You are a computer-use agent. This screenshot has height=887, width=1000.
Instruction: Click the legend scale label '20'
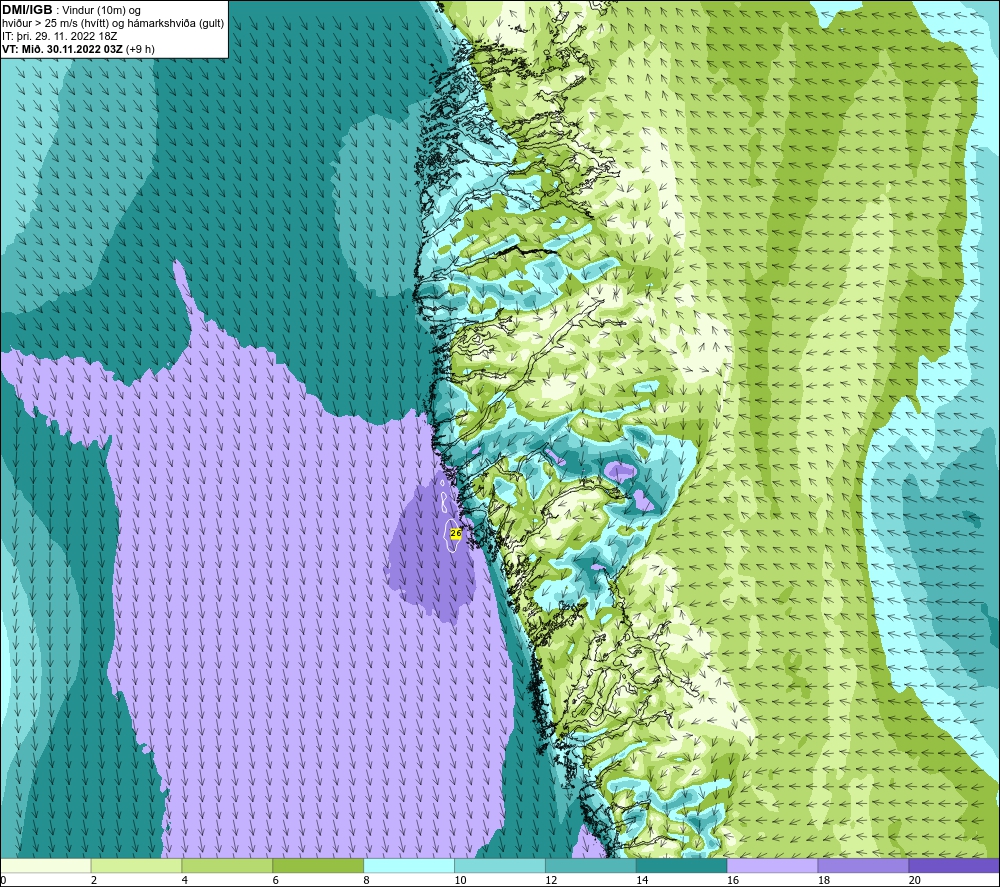click(915, 880)
